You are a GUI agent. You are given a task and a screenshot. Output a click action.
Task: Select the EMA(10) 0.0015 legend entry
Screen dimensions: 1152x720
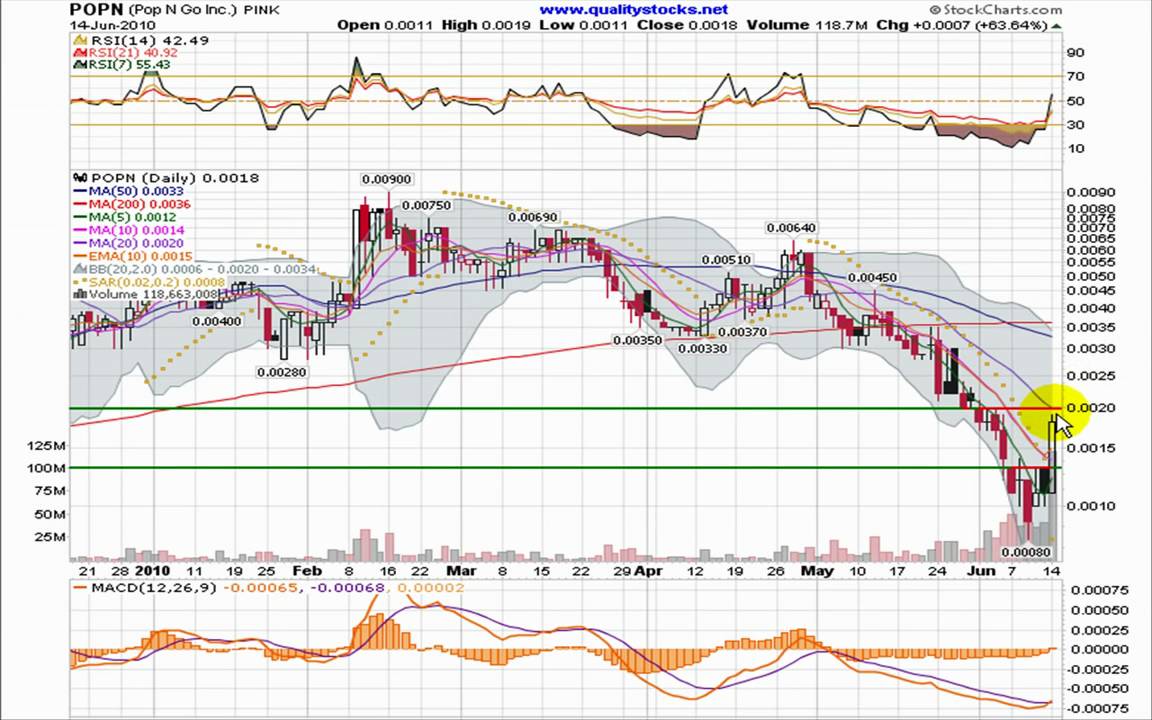(x=133, y=256)
